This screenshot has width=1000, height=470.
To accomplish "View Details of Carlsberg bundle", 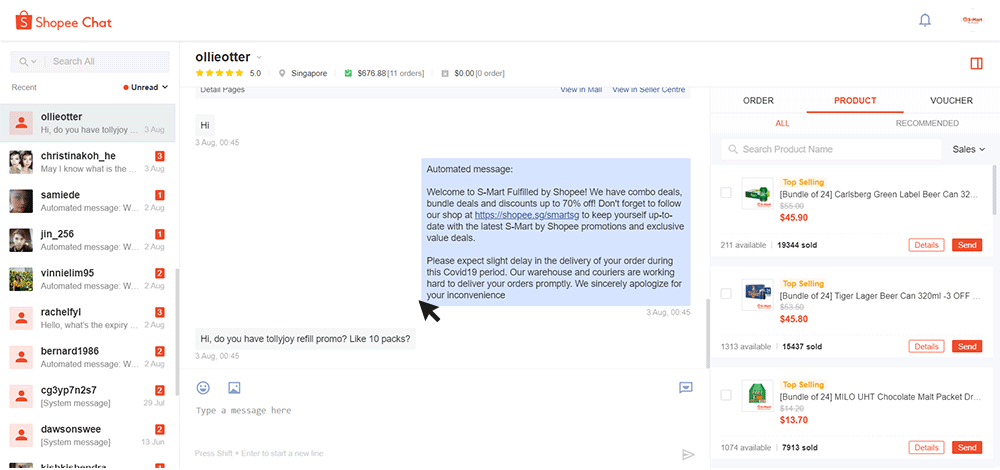I will [926, 245].
